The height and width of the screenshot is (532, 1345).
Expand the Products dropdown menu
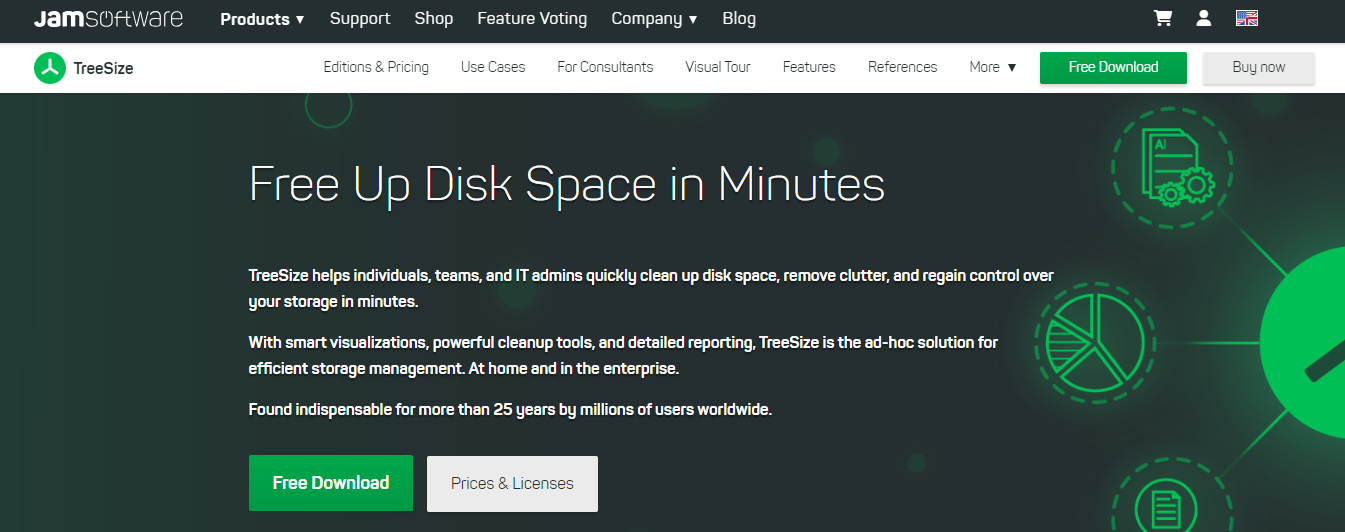tap(262, 19)
